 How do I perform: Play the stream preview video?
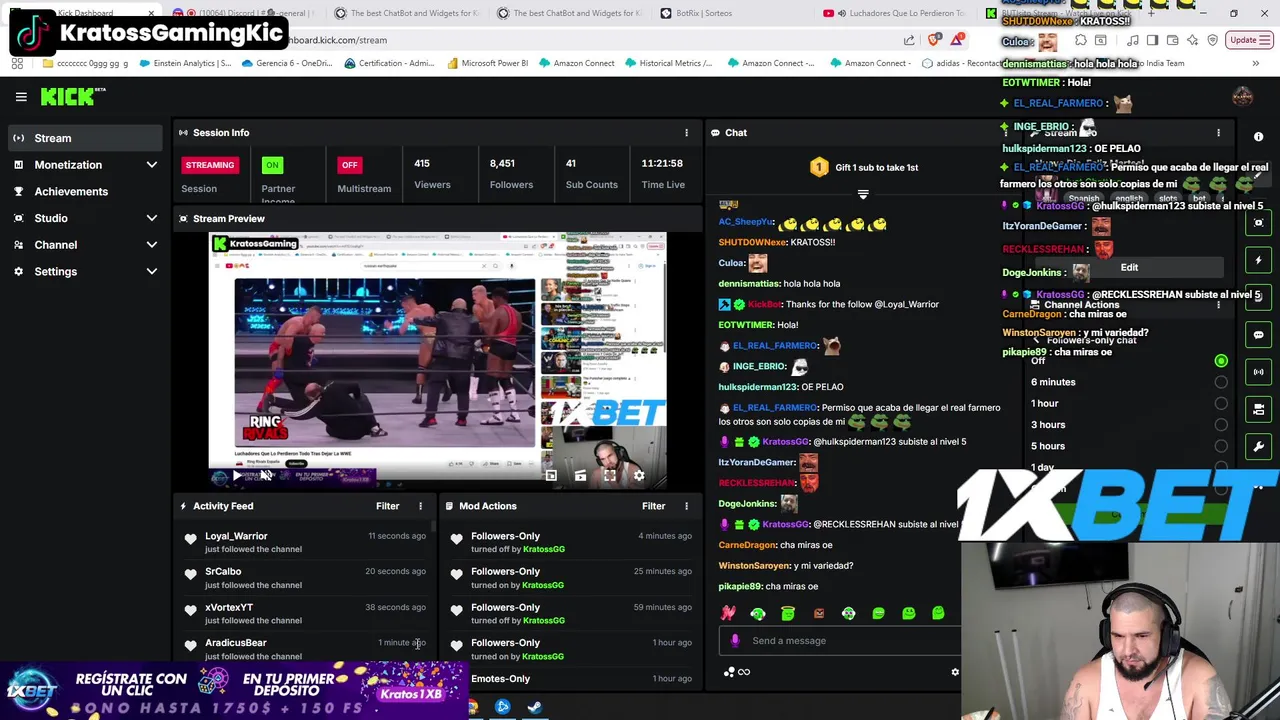237,476
